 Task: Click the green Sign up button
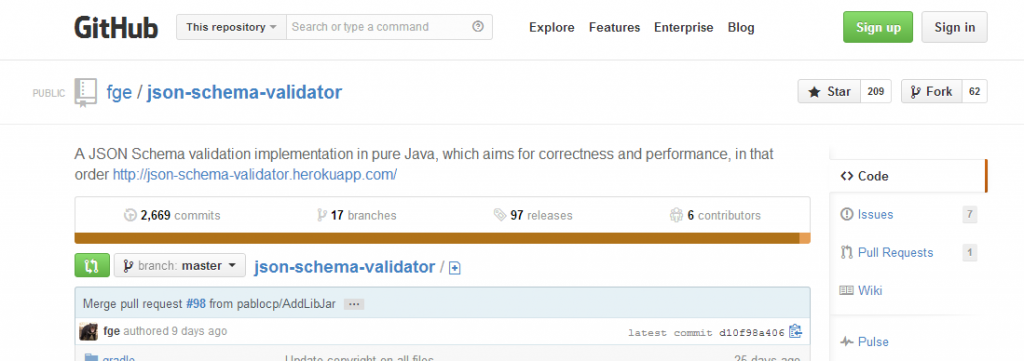878,27
